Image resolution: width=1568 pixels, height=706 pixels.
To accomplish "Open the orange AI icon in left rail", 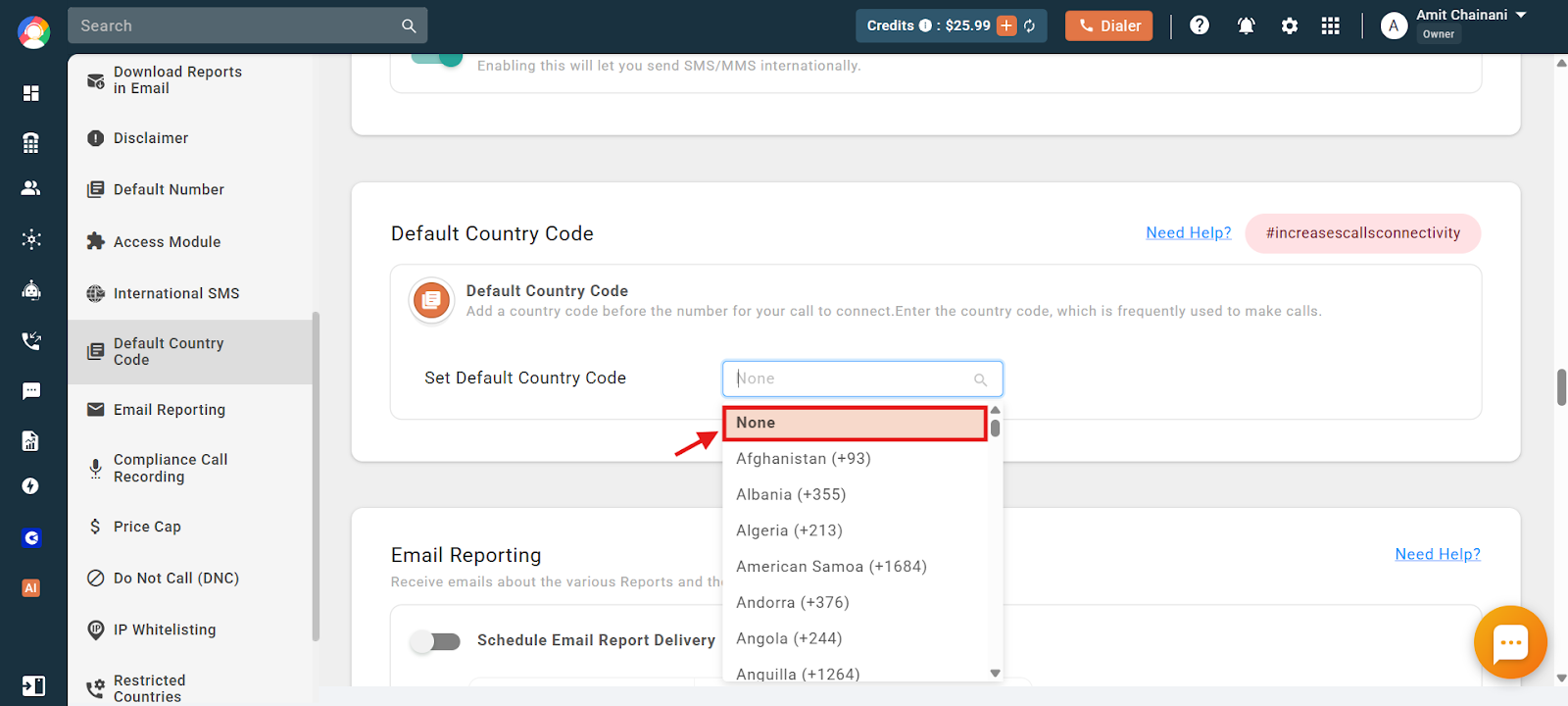I will 31,588.
